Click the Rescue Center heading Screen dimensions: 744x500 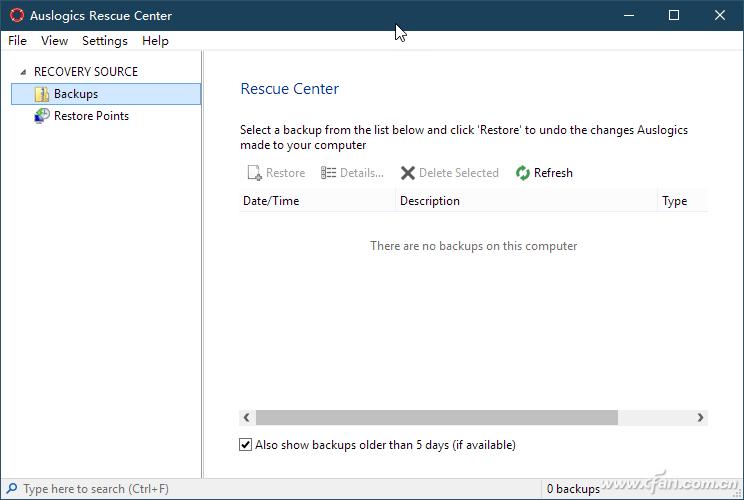(x=289, y=89)
